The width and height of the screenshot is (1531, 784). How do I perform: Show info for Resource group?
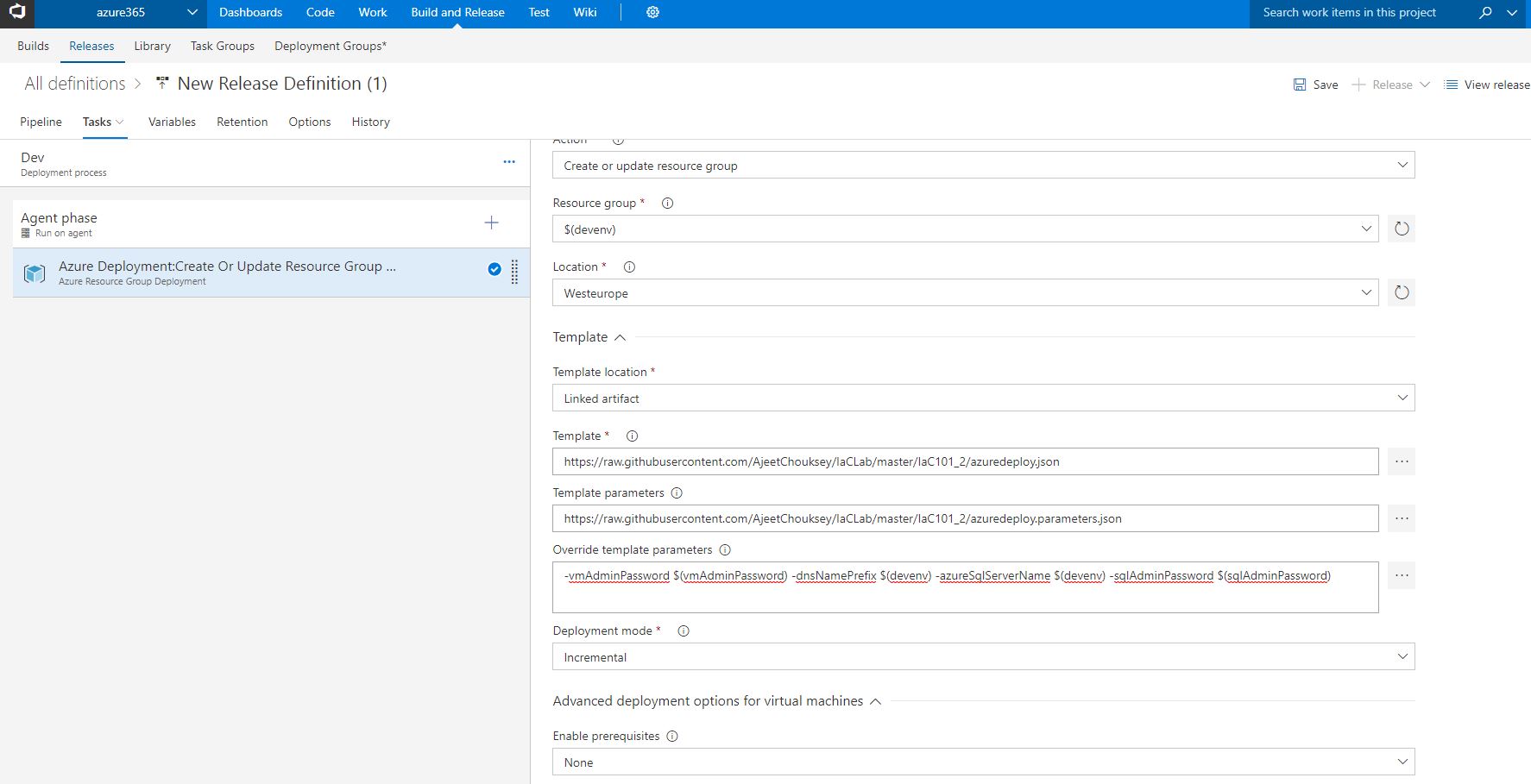pos(667,204)
